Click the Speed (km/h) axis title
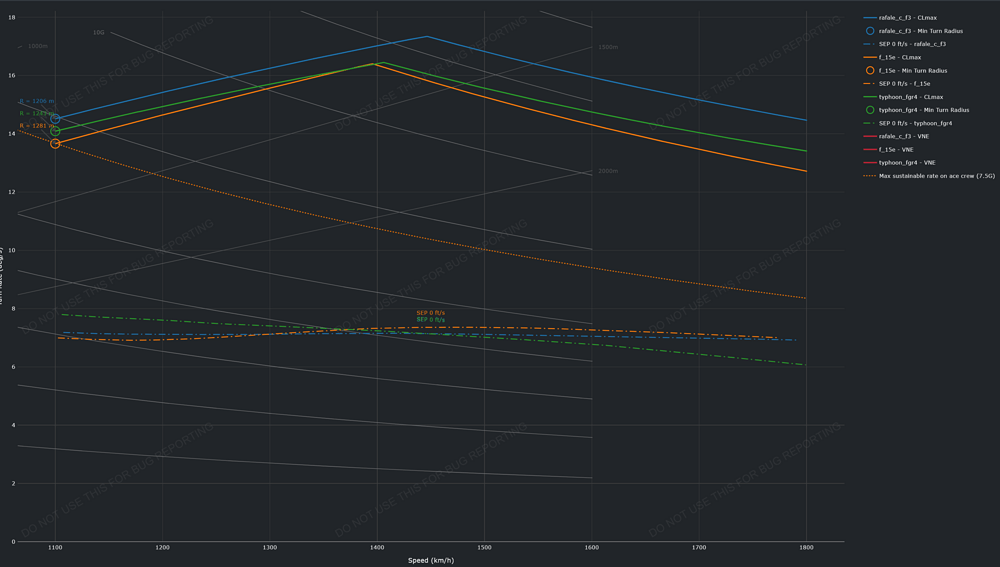This screenshot has height=567, width=1000. (x=431, y=560)
